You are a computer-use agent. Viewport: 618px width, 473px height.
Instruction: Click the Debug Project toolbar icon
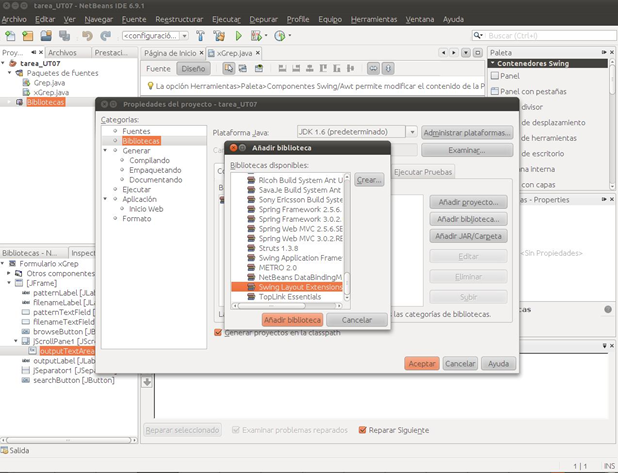[x=256, y=36]
